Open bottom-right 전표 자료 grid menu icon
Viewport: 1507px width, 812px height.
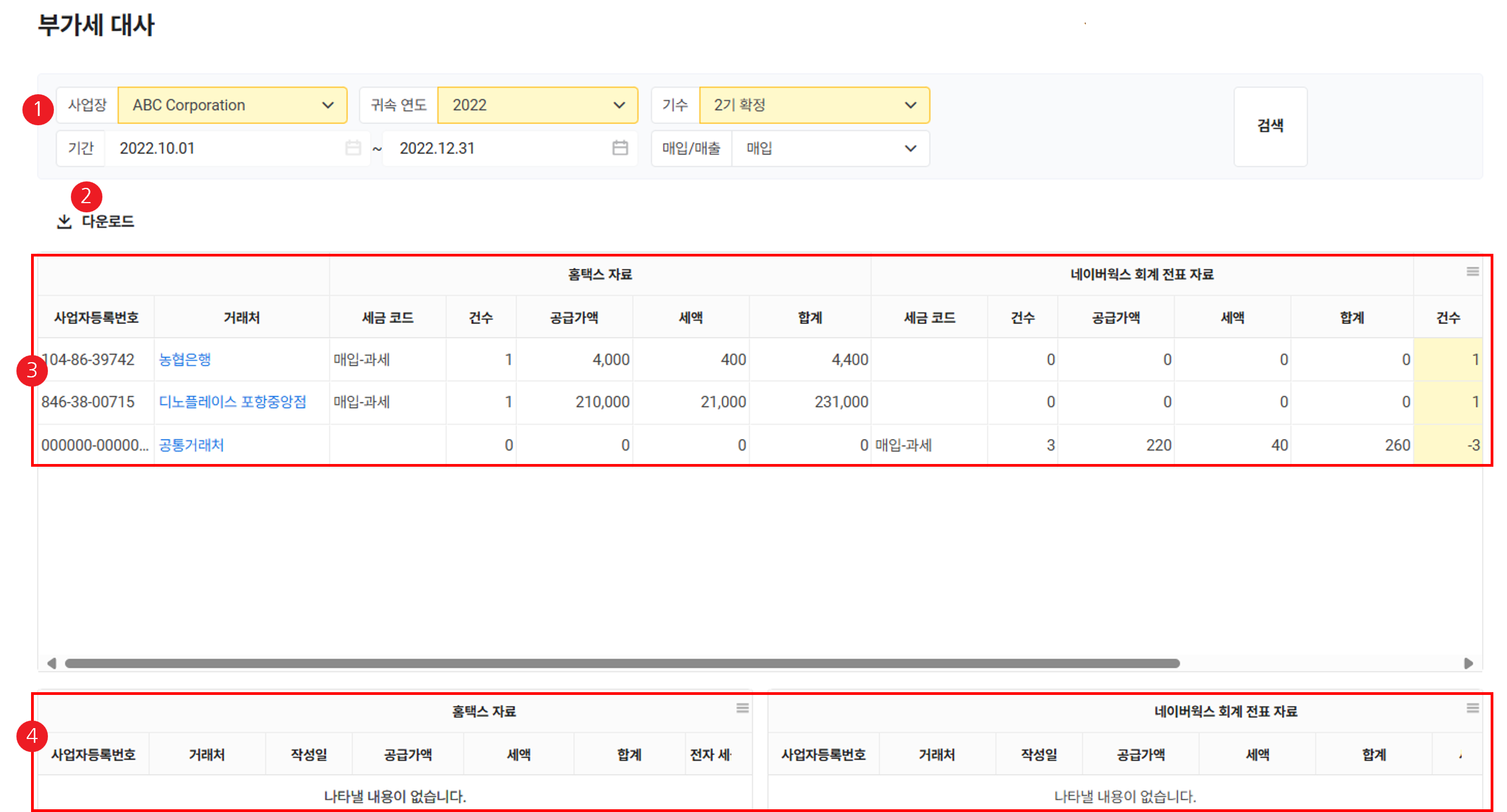[1472, 708]
